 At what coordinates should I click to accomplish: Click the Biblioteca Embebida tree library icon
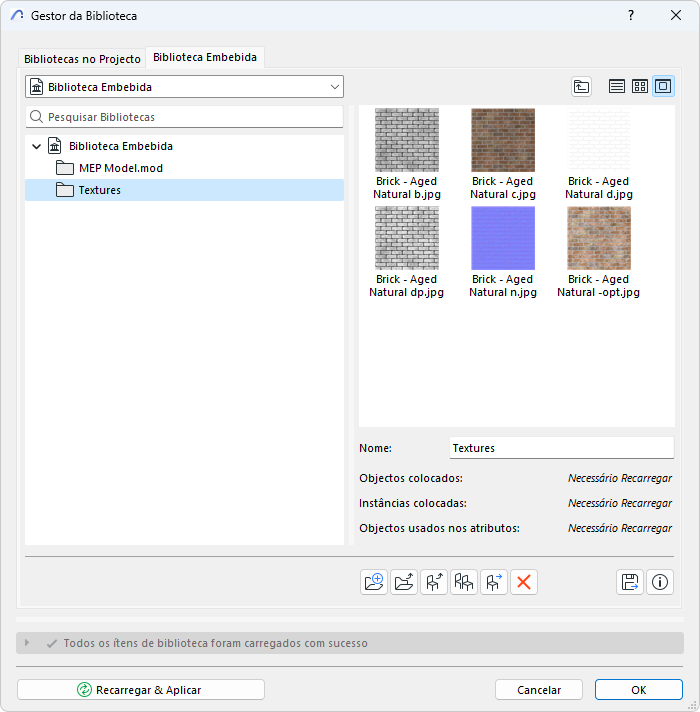[x=54, y=146]
